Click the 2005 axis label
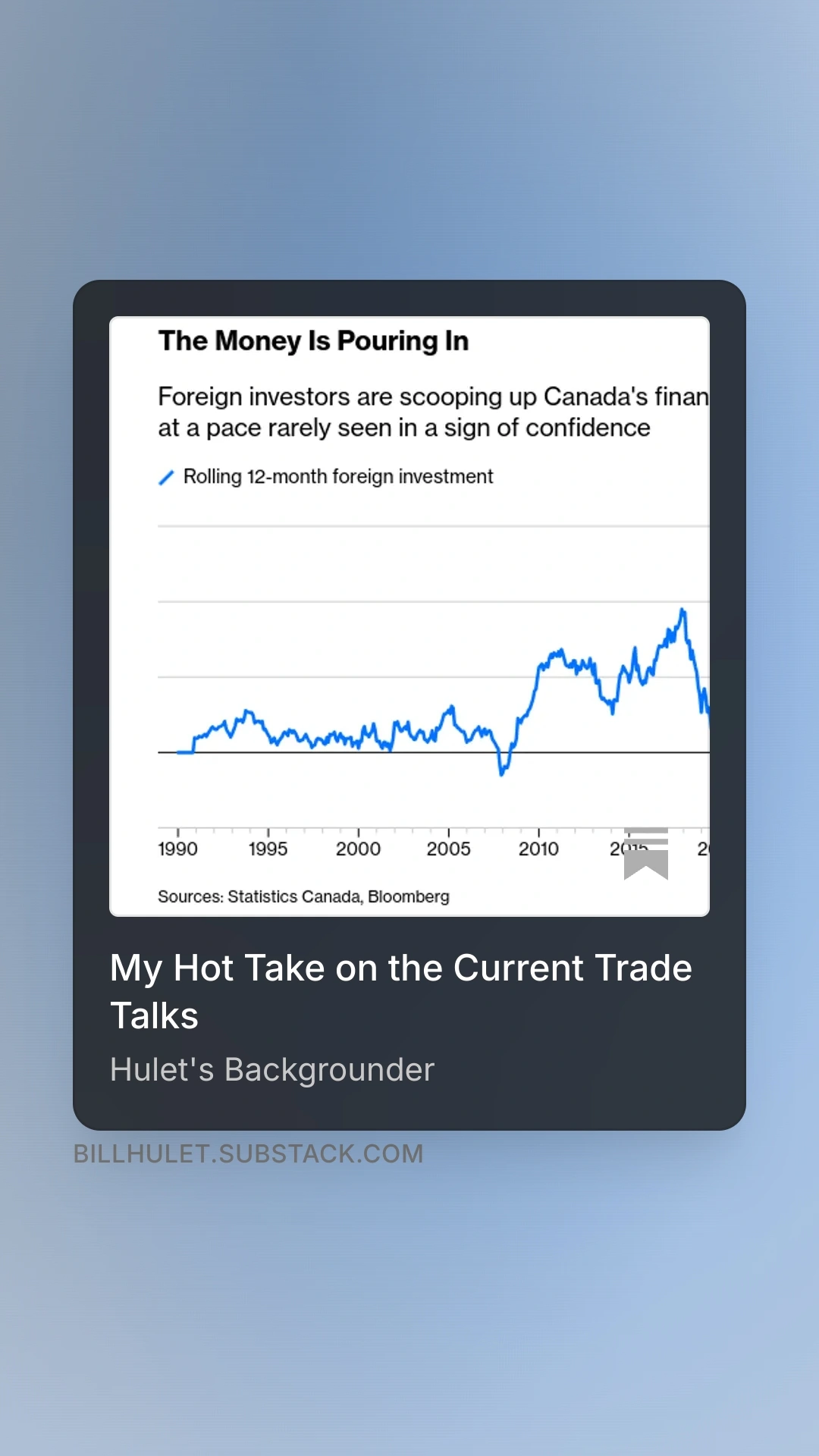 click(448, 849)
